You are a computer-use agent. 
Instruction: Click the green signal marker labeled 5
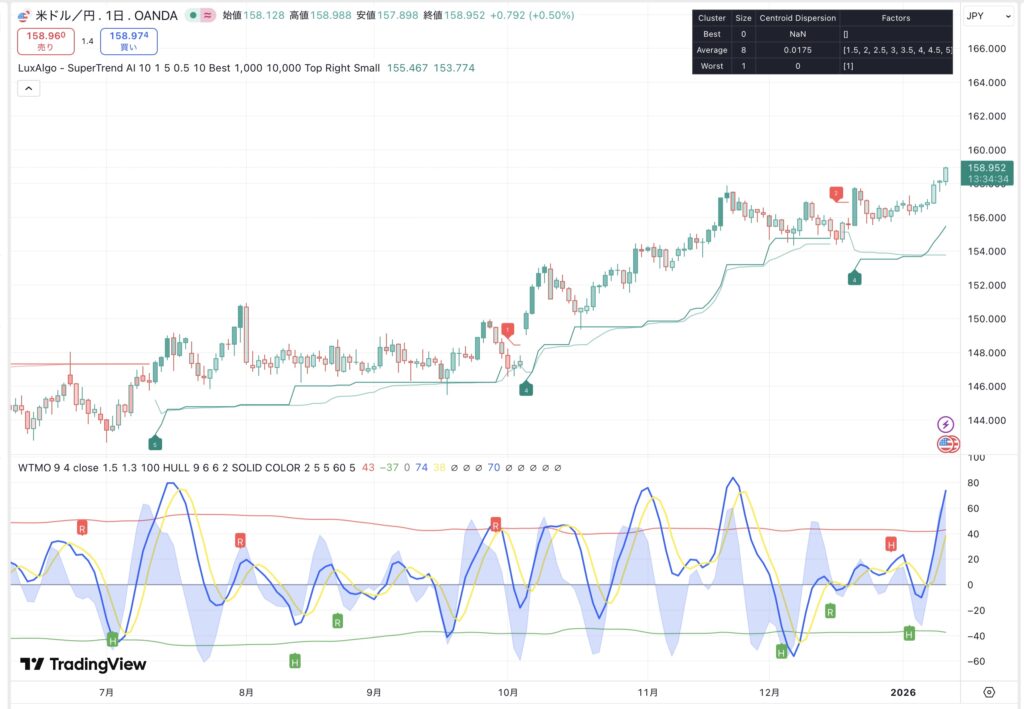click(154, 443)
